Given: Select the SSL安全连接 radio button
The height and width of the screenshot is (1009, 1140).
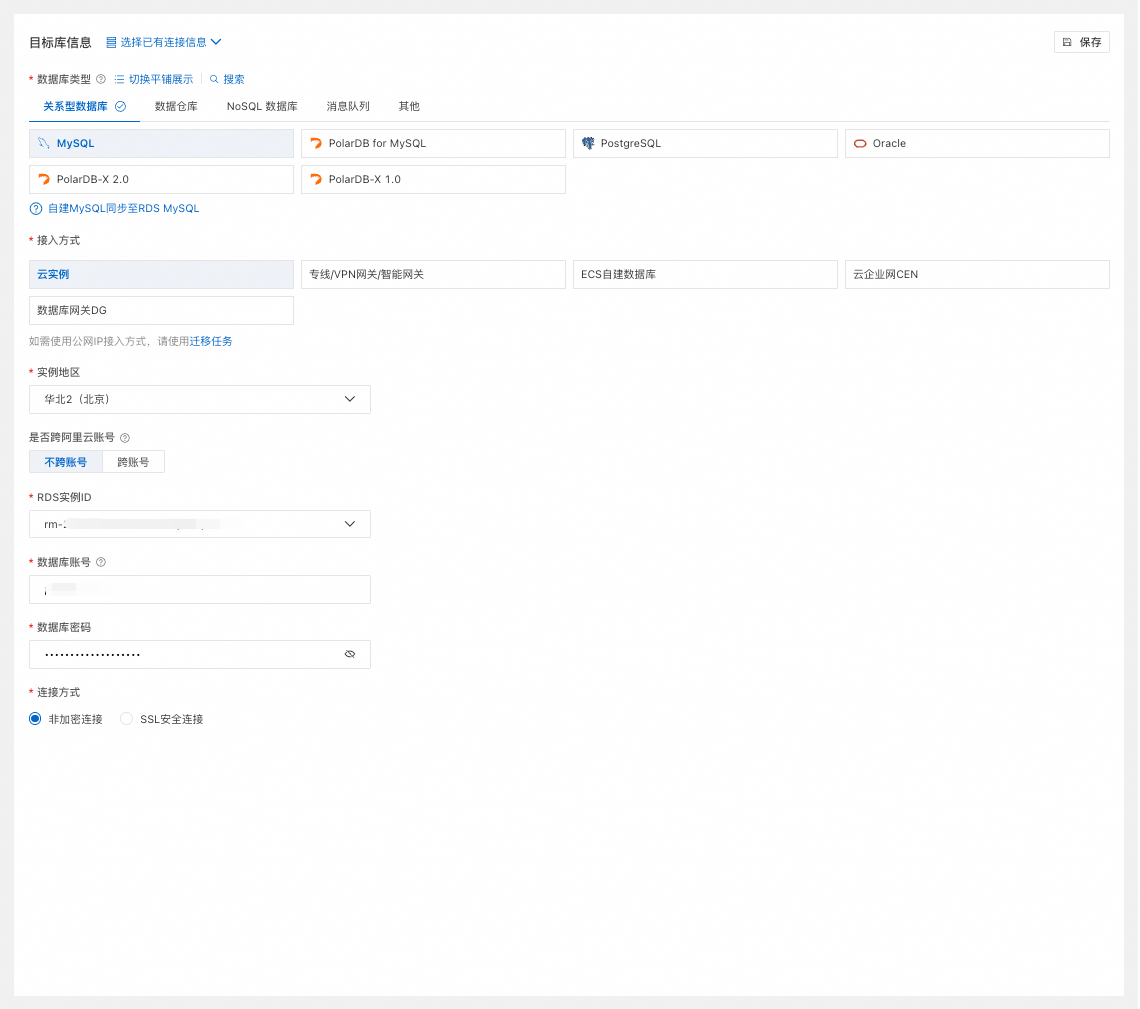Looking at the screenshot, I should tap(127, 719).
